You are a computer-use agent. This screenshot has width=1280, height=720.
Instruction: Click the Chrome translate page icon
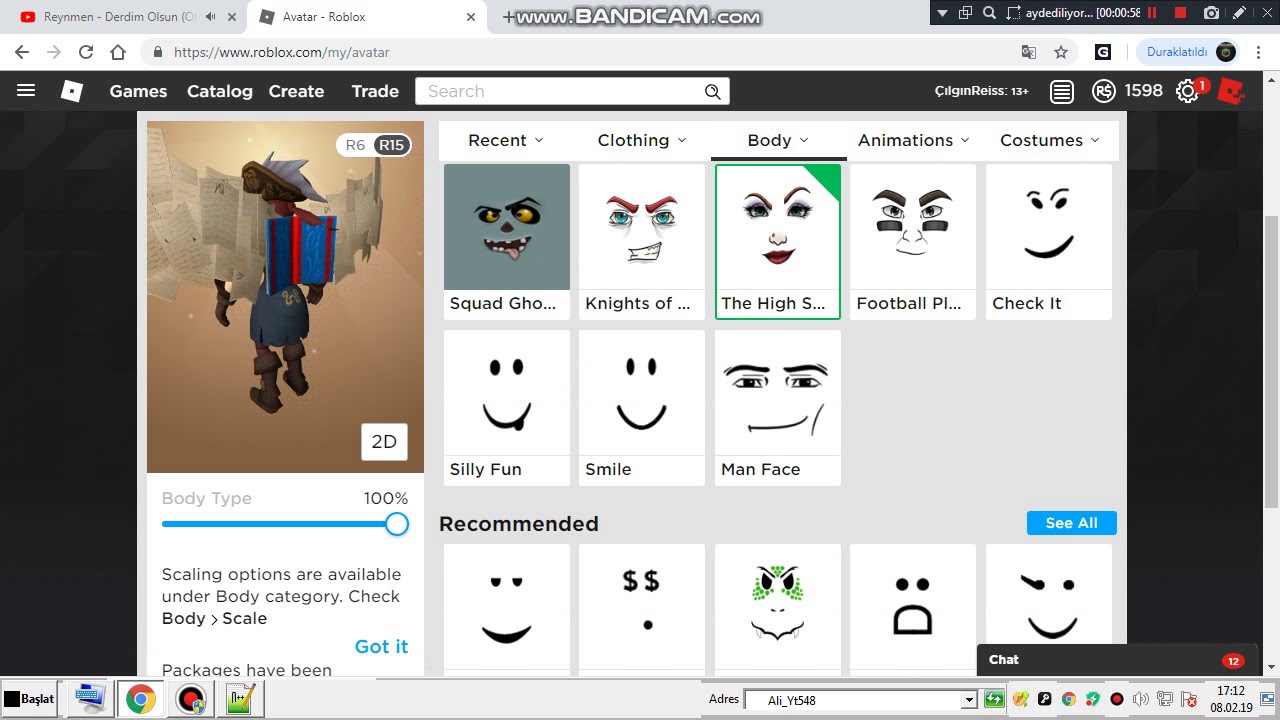tap(1029, 52)
